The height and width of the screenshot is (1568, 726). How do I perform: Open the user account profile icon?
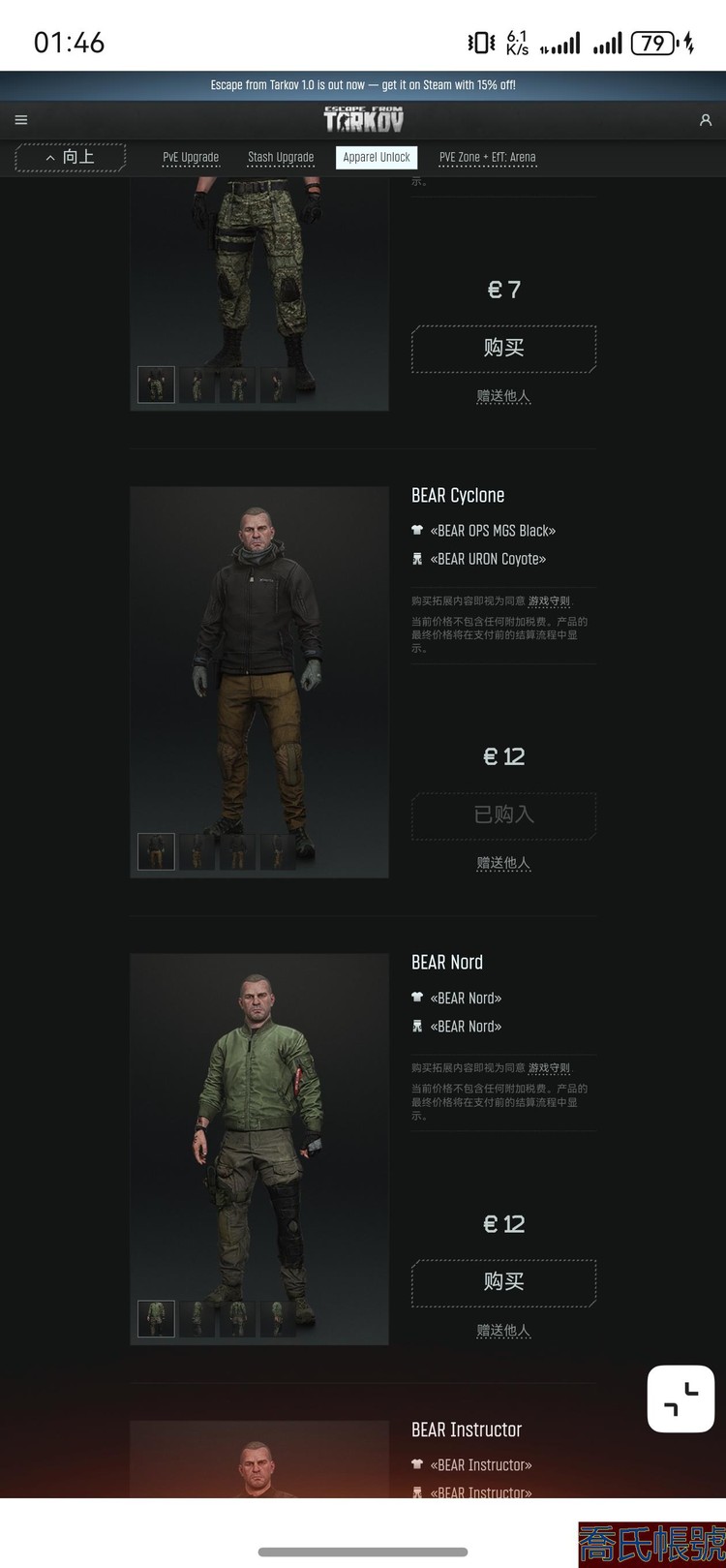706,120
